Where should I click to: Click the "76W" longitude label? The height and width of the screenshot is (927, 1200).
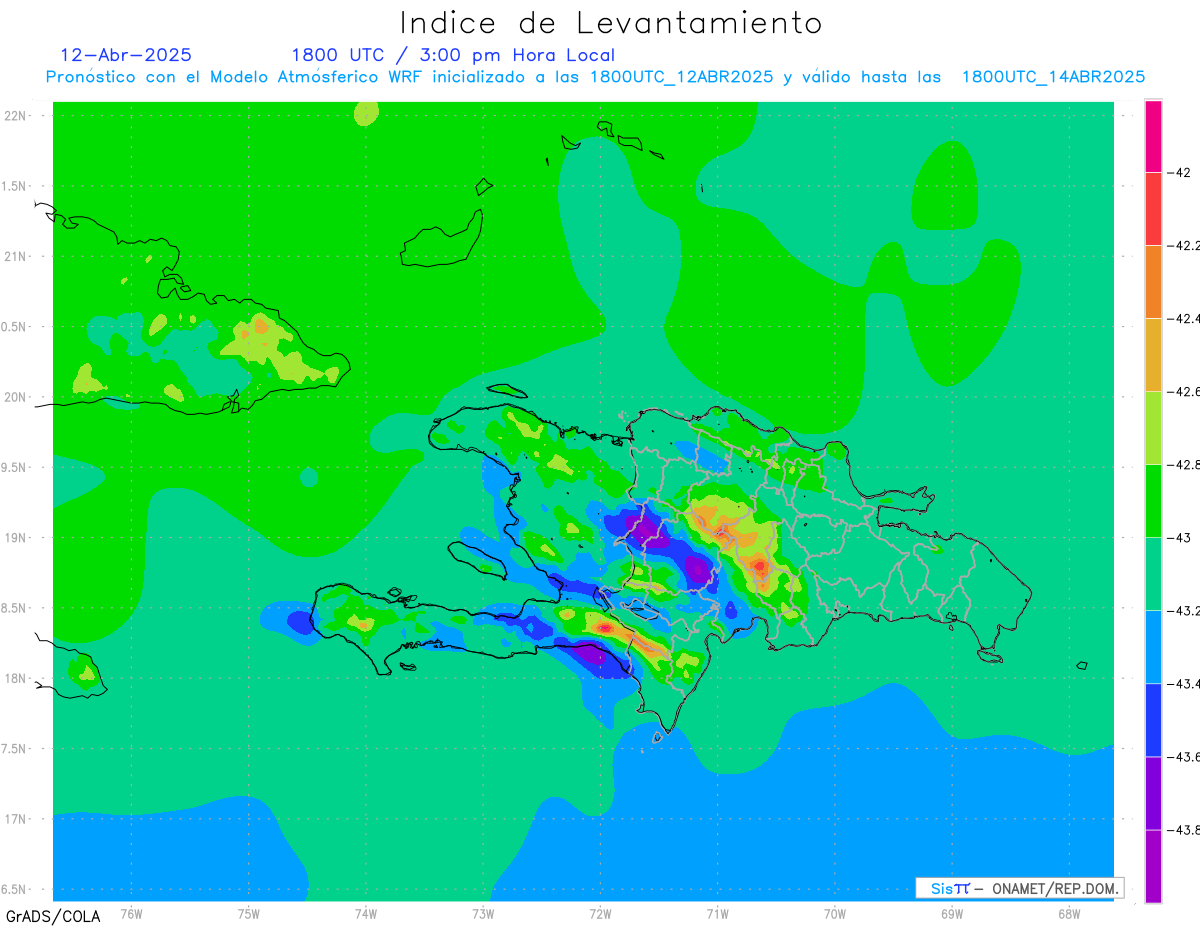[x=131, y=913]
